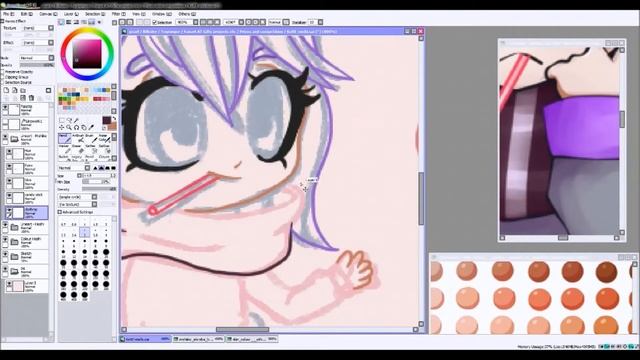Open the Stabilizer dropdown
This screenshot has height=360, width=640.
[x=320, y=22]
